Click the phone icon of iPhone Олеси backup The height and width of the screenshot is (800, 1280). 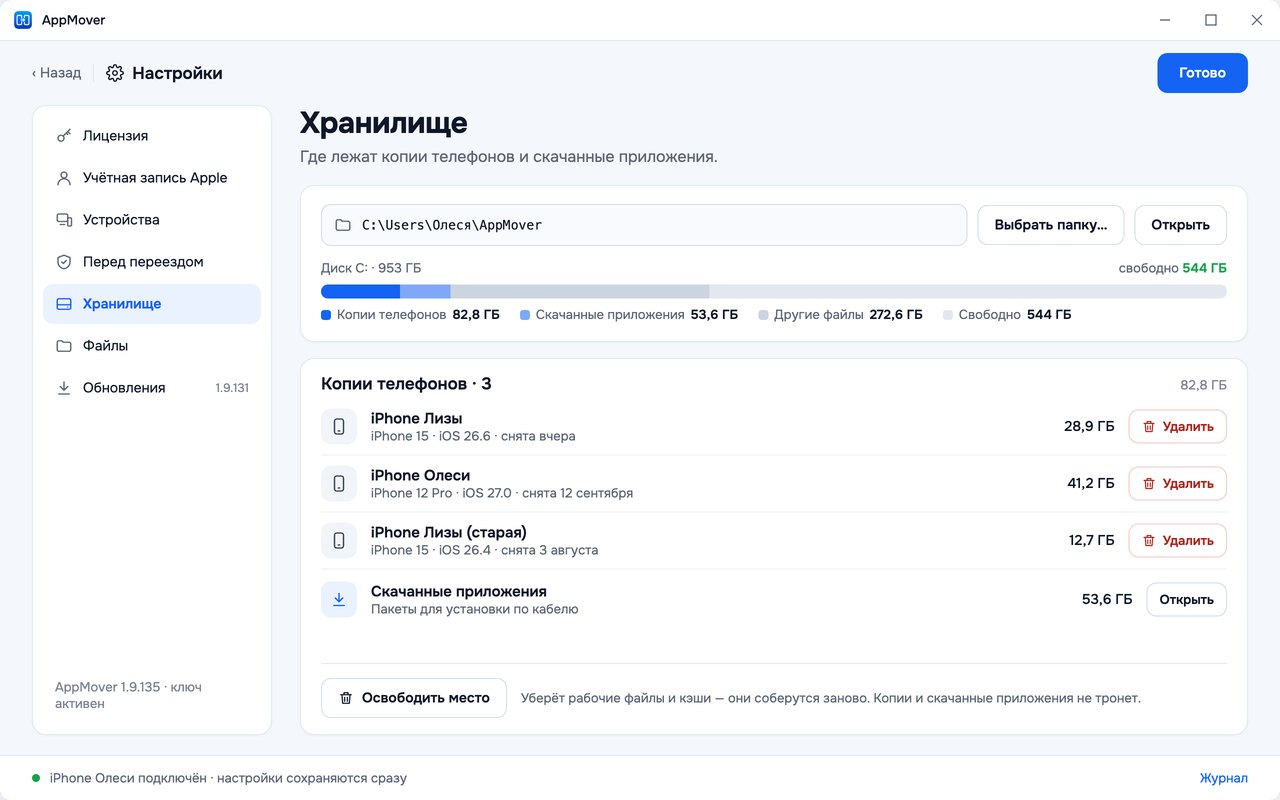(x=339, y=484)
